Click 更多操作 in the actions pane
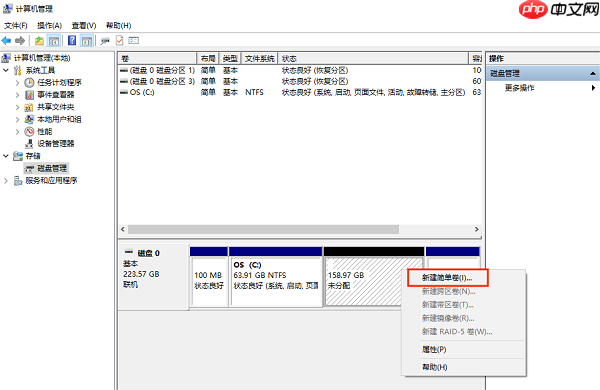 click(519, 88)
